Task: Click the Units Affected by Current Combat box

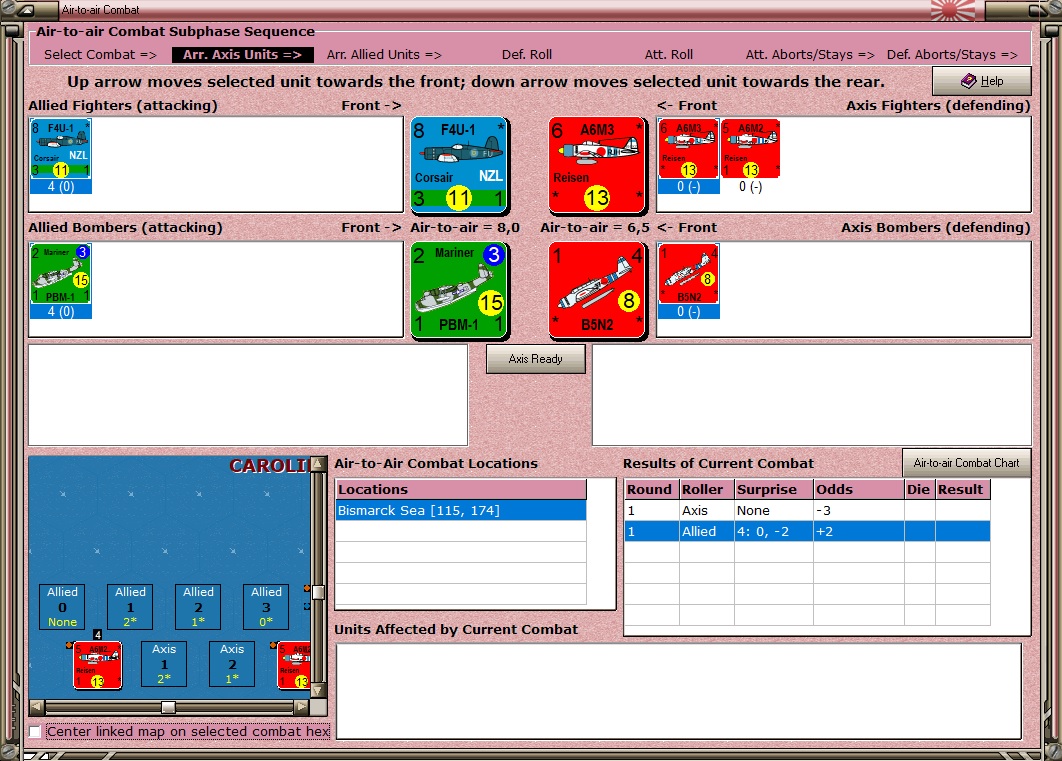Action: click(679, 691)
